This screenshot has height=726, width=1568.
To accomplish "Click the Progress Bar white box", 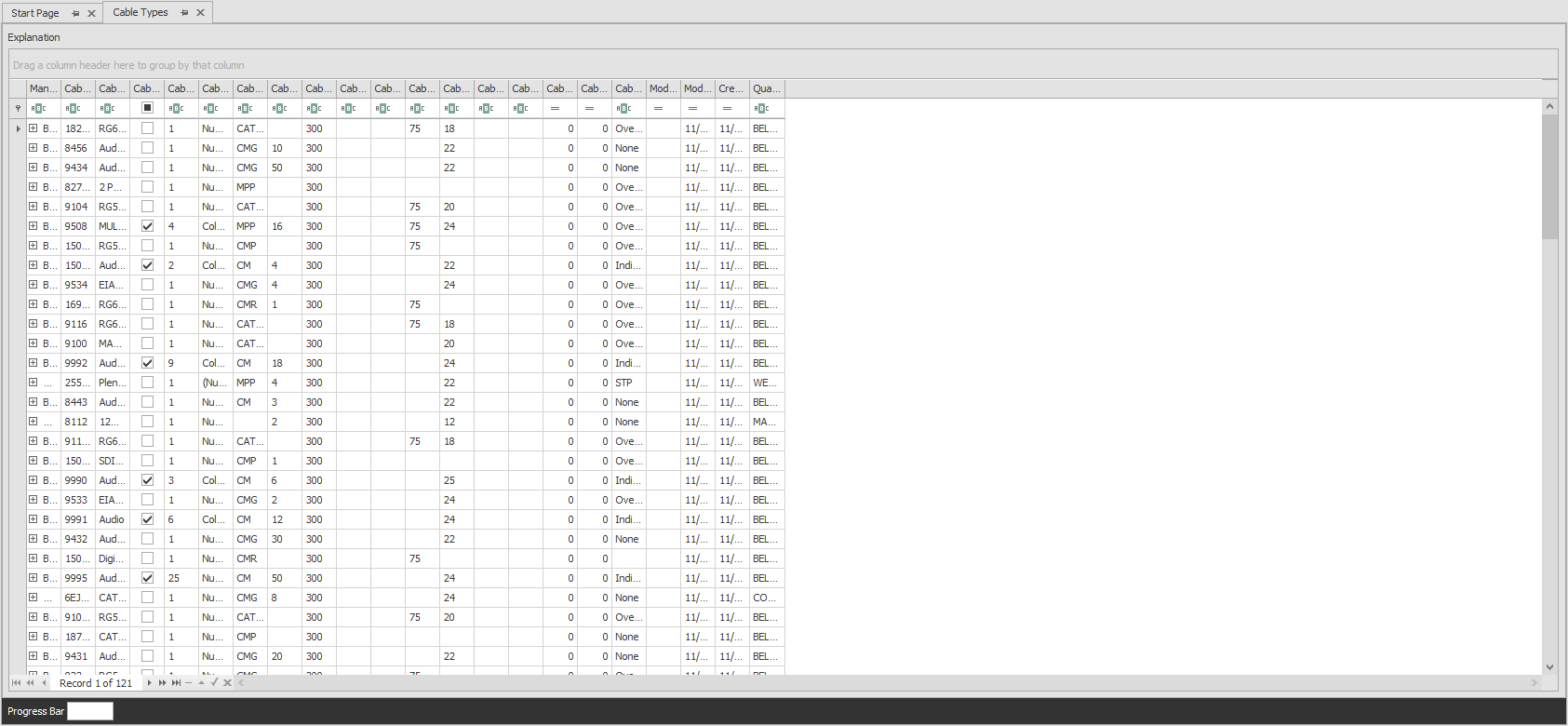I will (90, 711).
